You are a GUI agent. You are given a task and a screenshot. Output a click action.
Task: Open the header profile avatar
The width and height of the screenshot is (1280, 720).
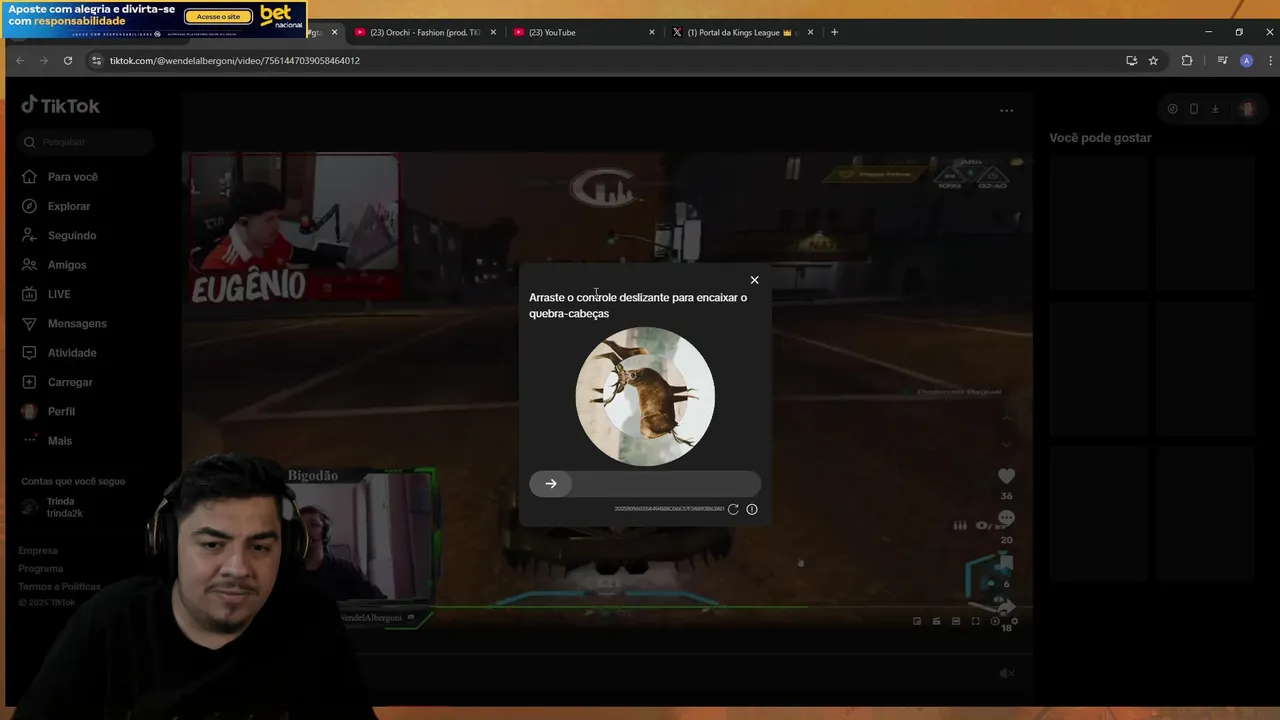pos(1246,109)
